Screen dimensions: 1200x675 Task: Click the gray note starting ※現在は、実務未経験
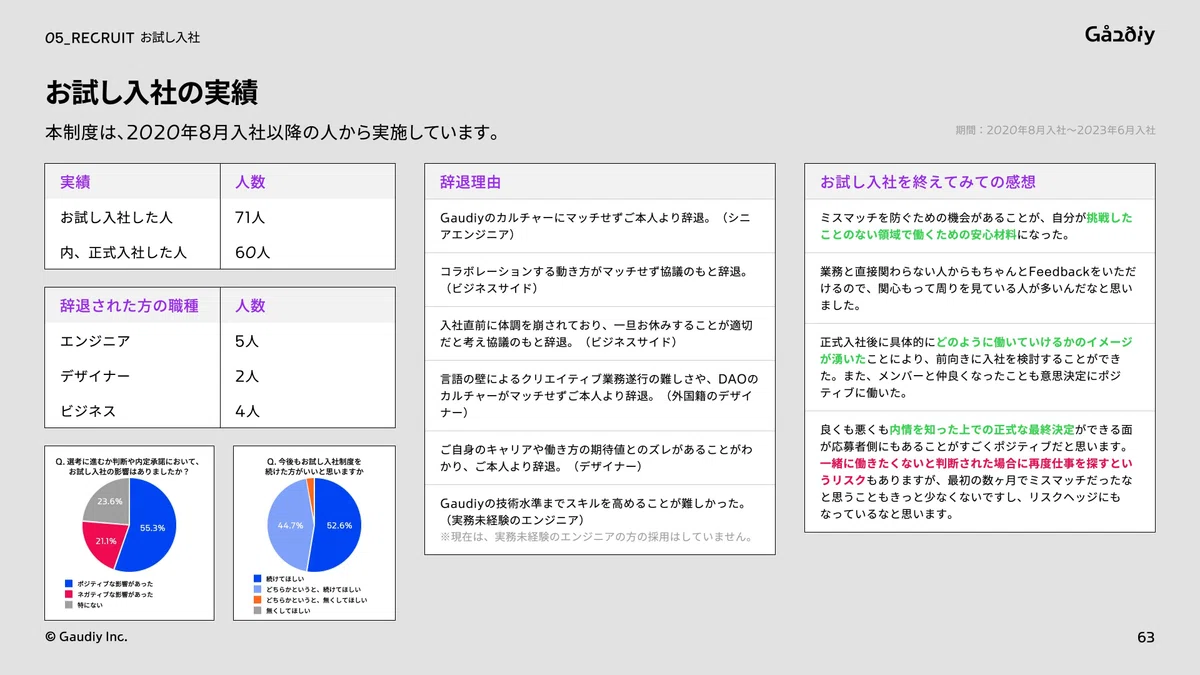pyautogui.click(x=595, y=537)
